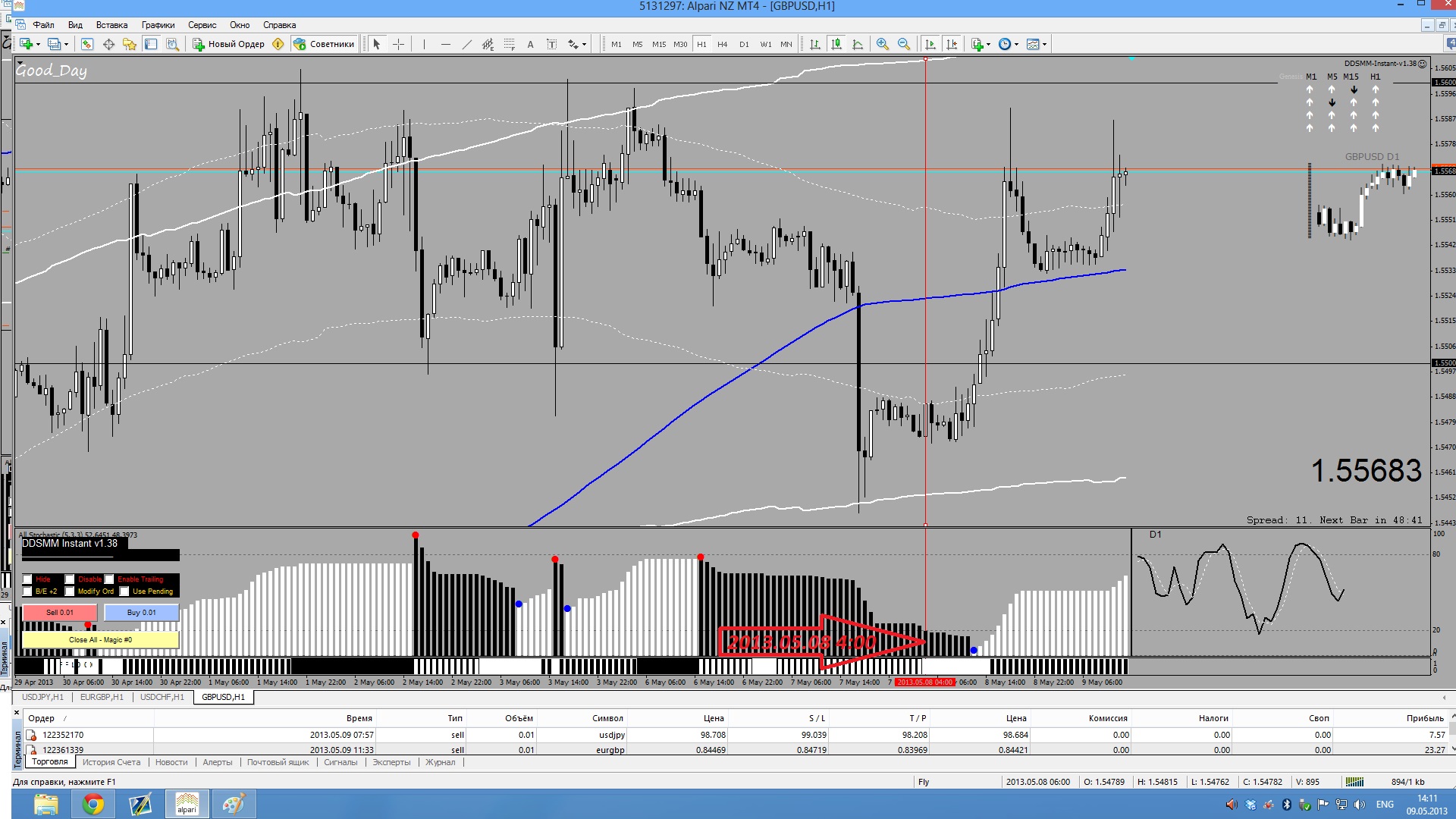The width and height of the screenshot is (1456, 819).
Task: Switch chart to Line Chart mode
Action: coord(858,44)
